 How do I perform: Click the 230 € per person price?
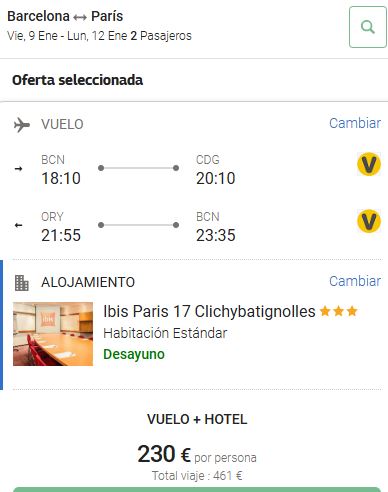197,455
